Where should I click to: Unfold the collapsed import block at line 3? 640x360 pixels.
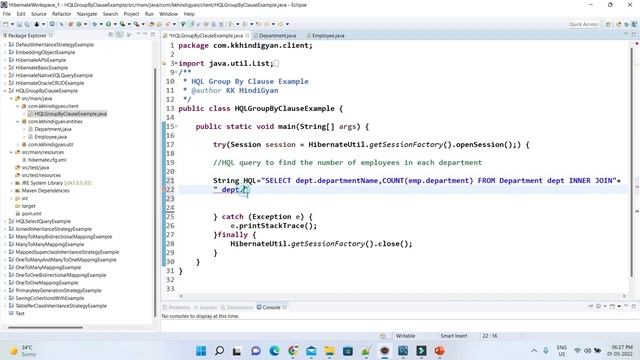tap(176, 63)
